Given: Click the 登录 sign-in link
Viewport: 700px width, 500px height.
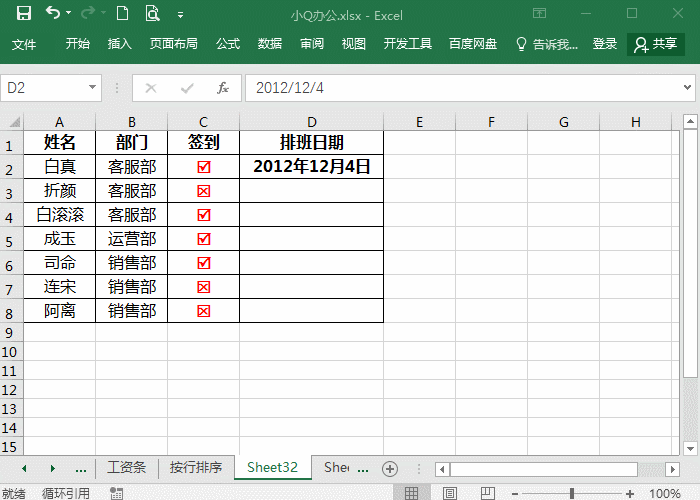Looking at the screenshot, I should coord(605,44).
